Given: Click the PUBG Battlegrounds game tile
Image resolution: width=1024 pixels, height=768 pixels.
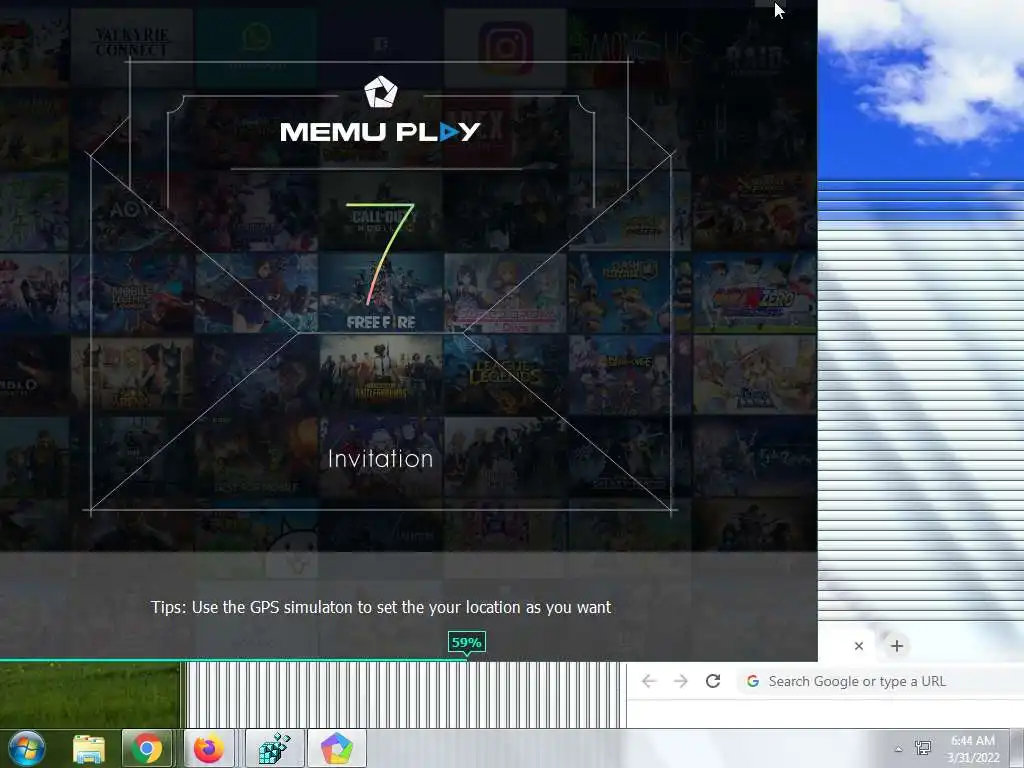Looking at the screenshot, I should click(x=381, y=374).
